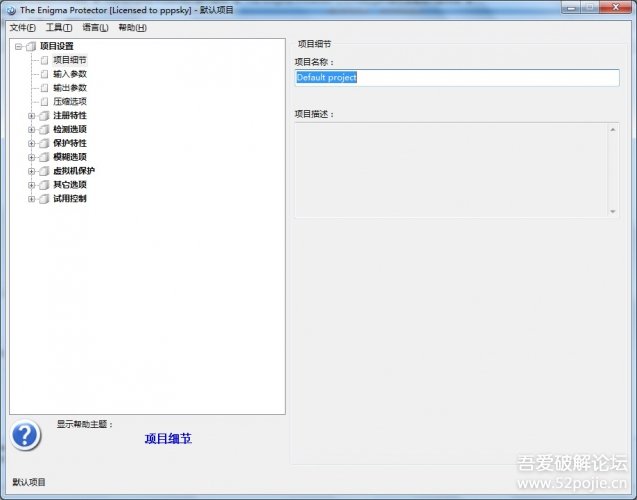Expand the 检测选项 tree node

click(31, 130)
